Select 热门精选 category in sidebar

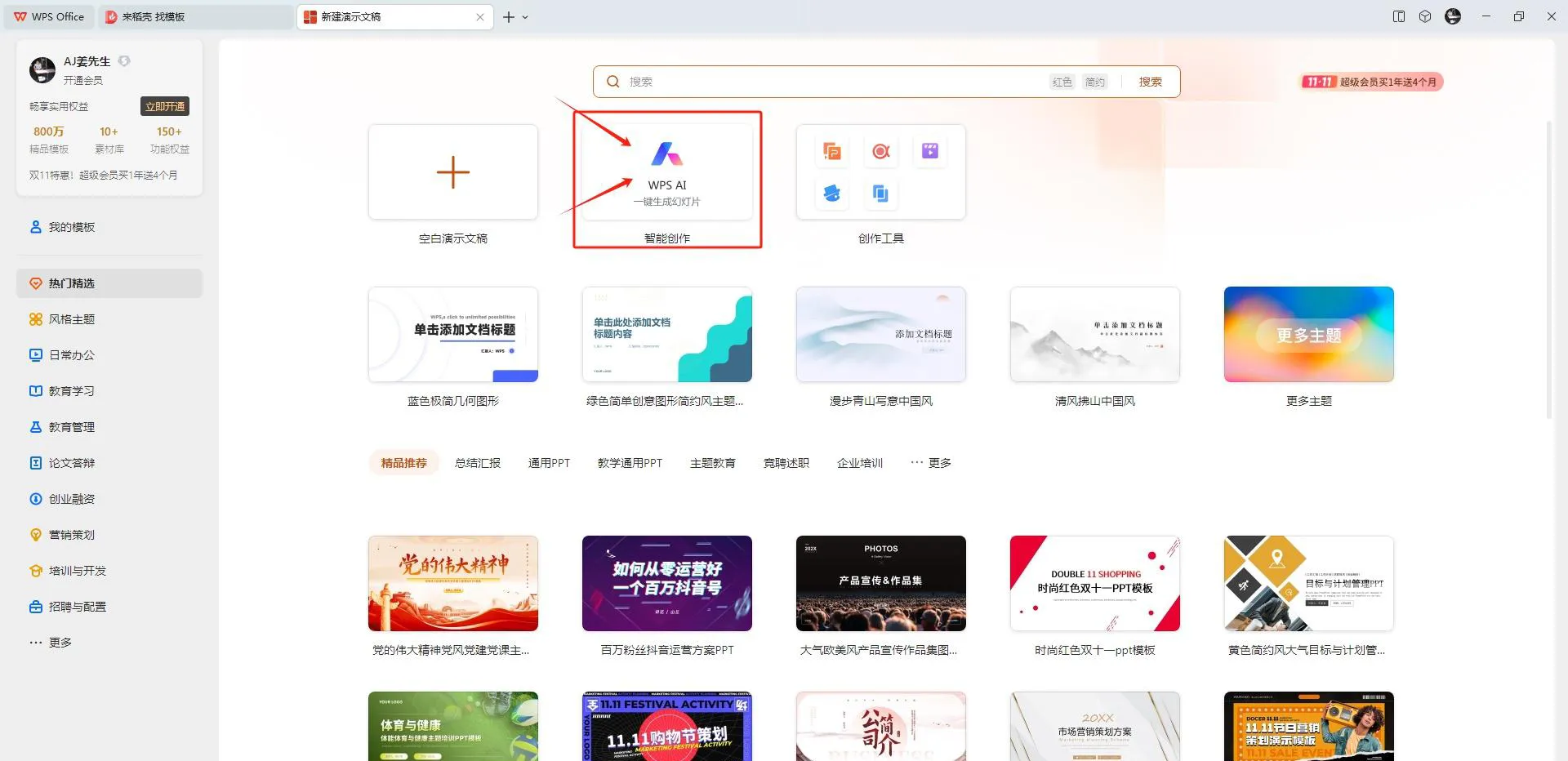click(x=109, y=283)
